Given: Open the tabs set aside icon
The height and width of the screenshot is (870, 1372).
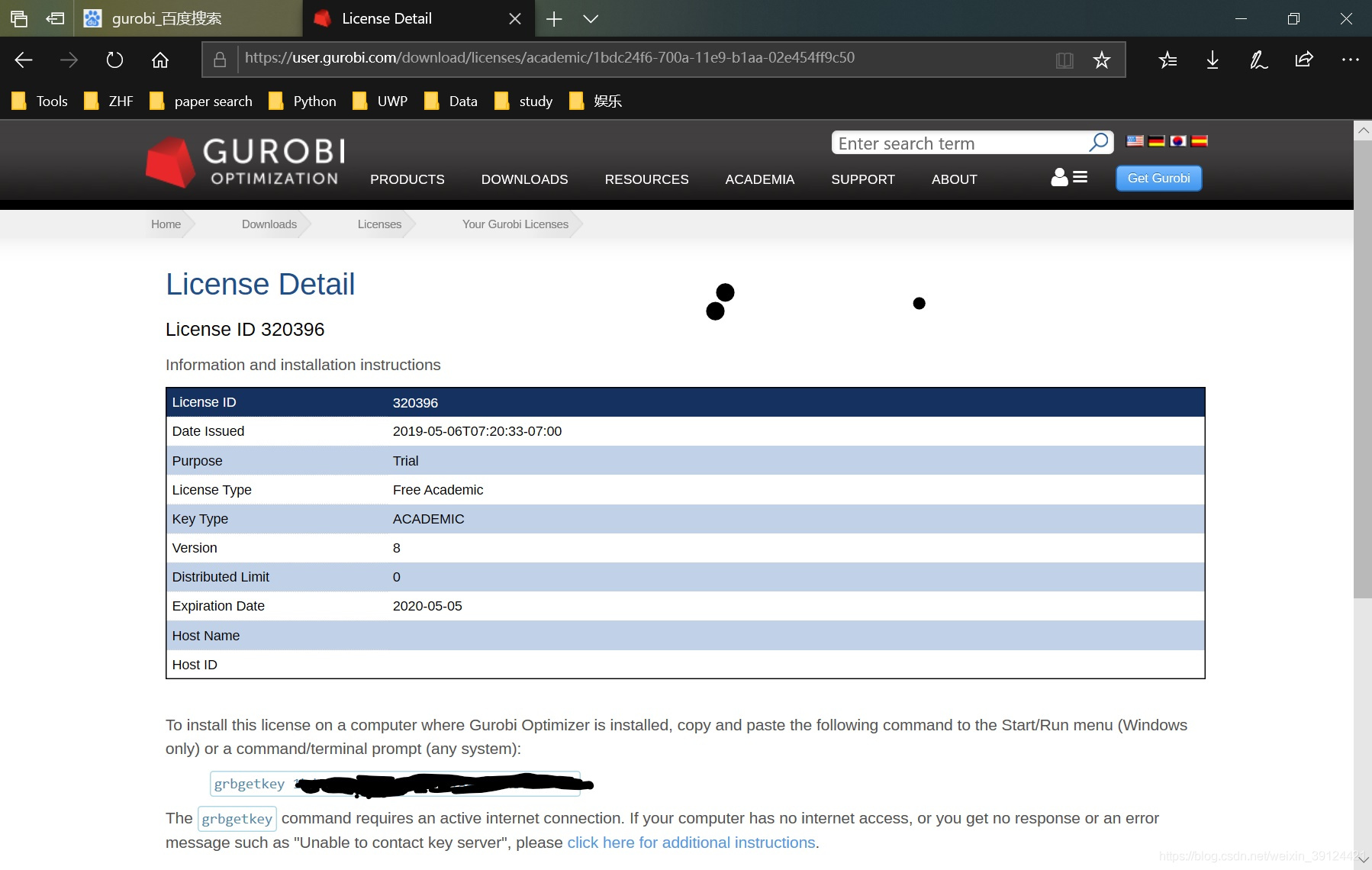Looking at the screenshot, I should 19,18.
